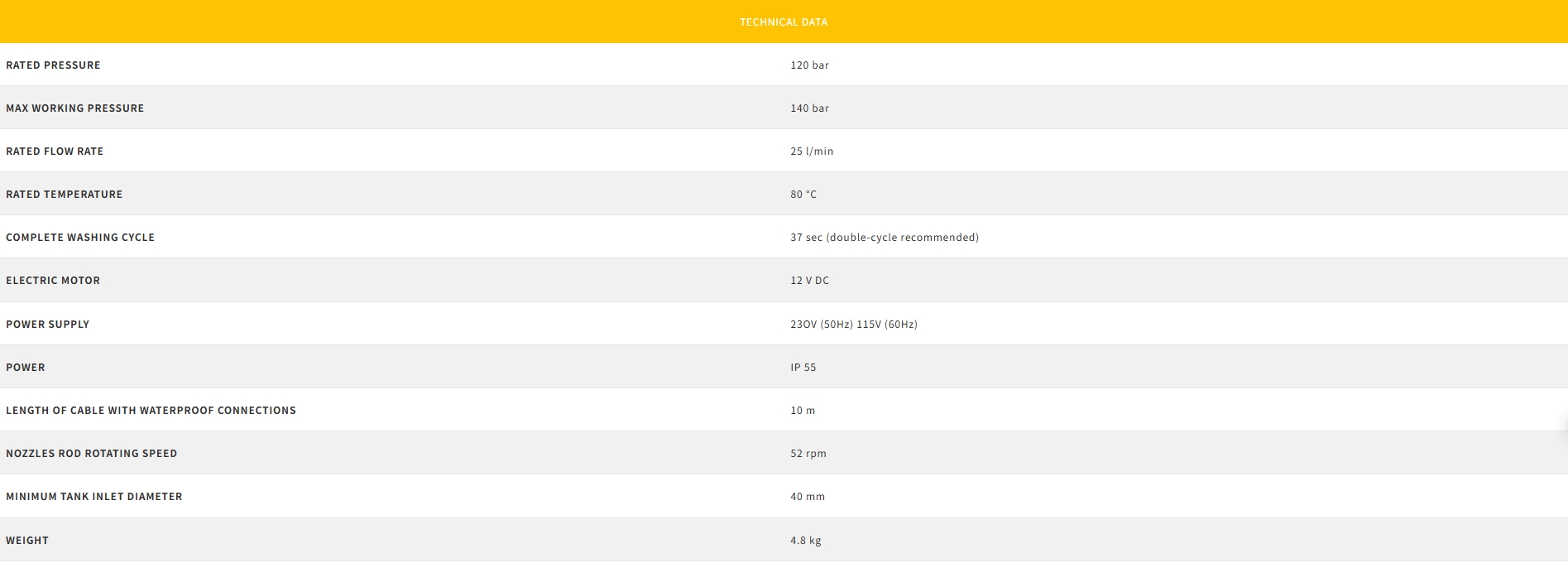The width and height of the screenshot is (1568, 563).
Task: Select the Length of Cable label
Action: point(151,411)
